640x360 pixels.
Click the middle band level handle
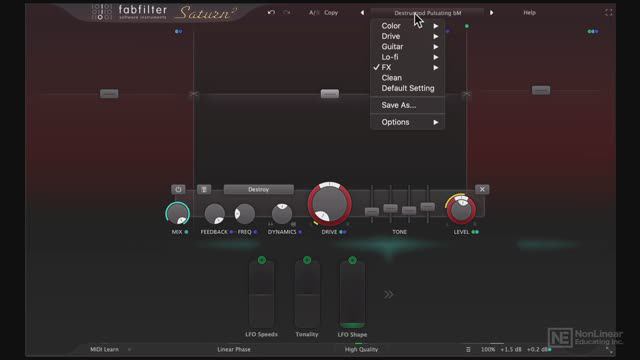coord(330,94)
